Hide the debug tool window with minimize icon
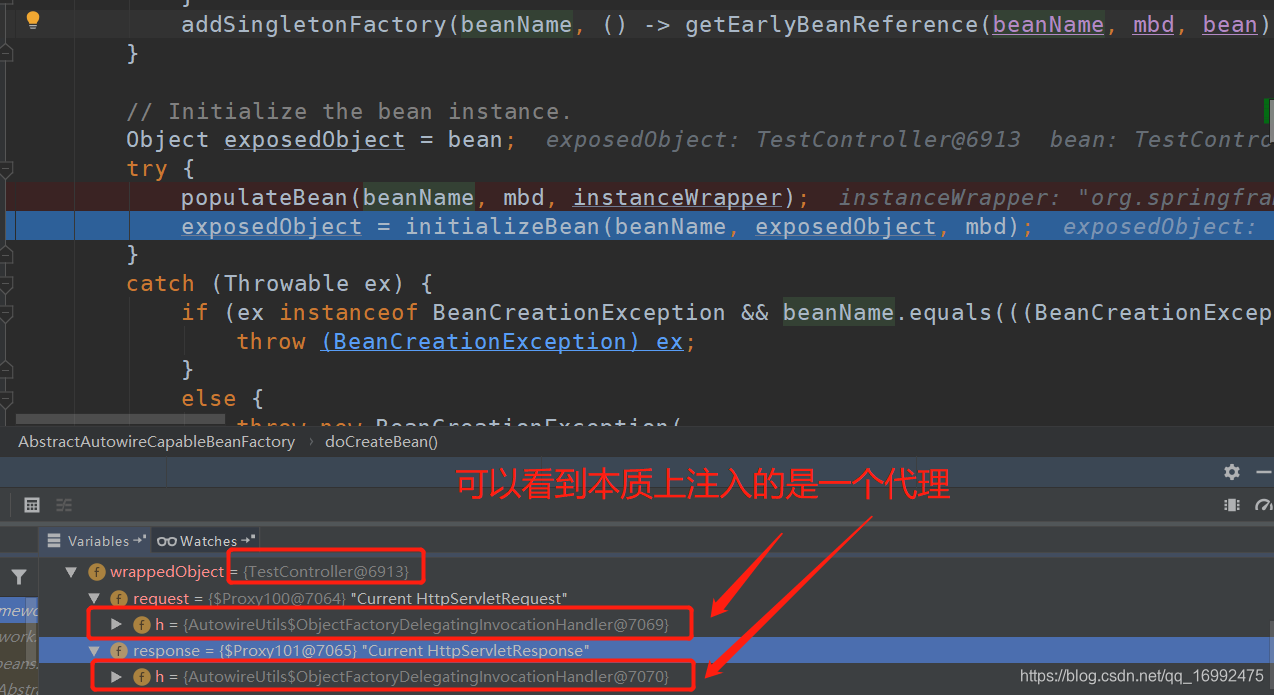The width and height of the screenshot is (1274, 695). 1263,471
